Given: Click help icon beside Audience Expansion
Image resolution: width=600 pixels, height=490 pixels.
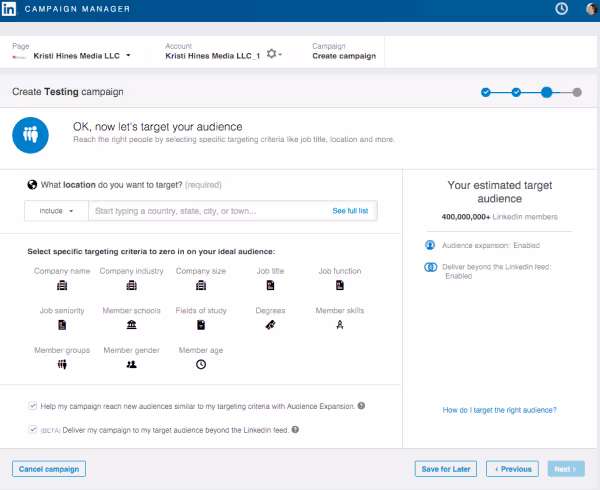Looking at the screenshot, I should click(x=361, y=406).
